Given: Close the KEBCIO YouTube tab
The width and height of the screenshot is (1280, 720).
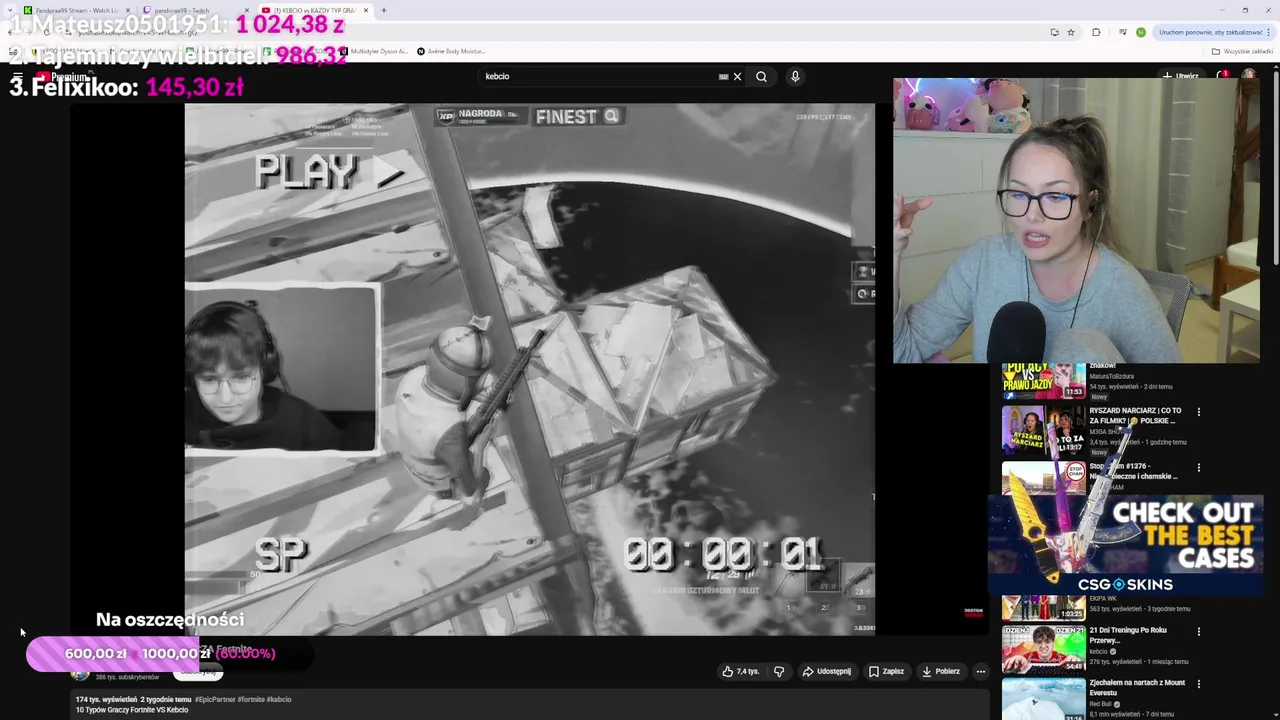Looking at the screenshot, I should tap(366, 10).
